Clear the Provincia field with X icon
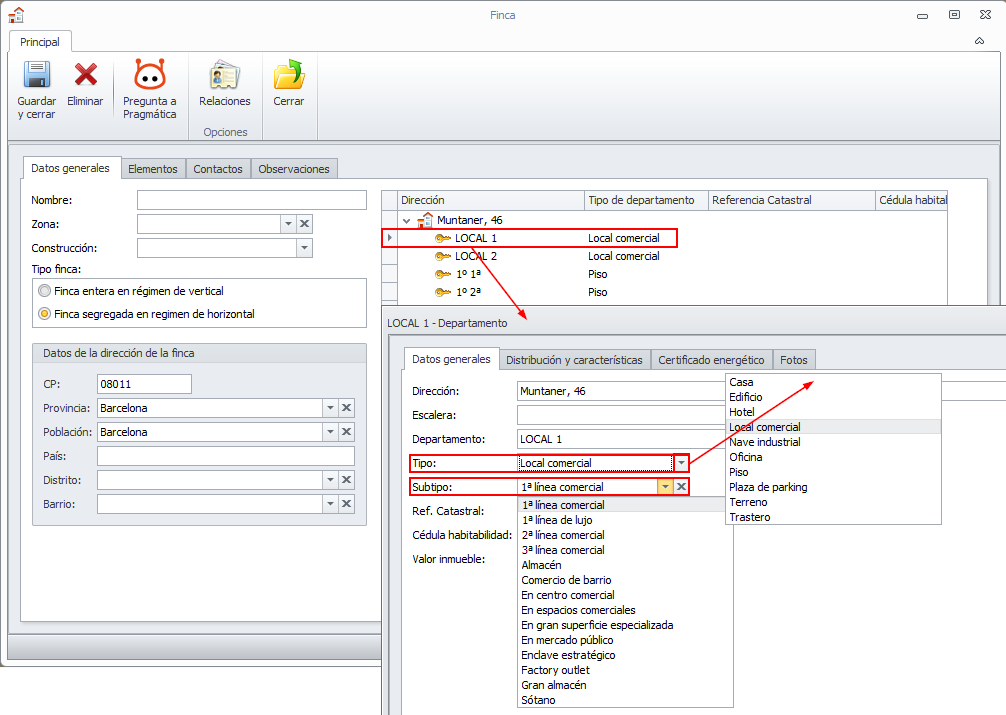Viewport: 1006px width, 715px height. (x=346, y=408)
